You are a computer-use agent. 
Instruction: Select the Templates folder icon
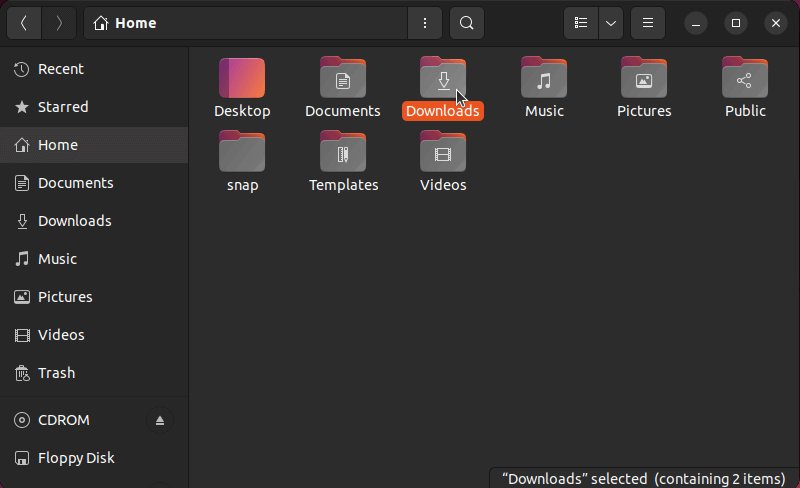pos(343,152)
